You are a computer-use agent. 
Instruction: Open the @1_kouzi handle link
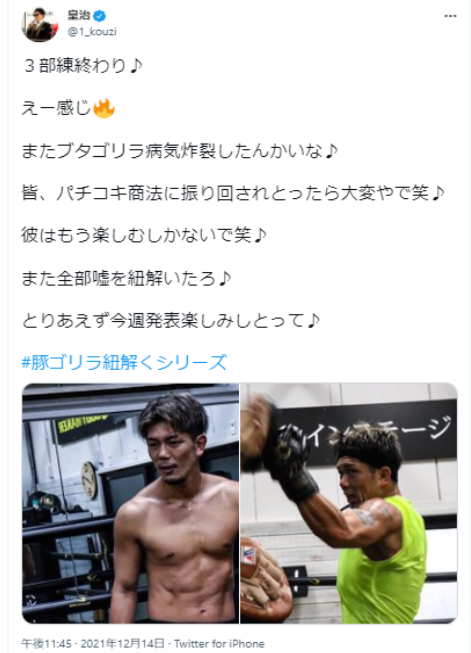[x=92, y=32]
